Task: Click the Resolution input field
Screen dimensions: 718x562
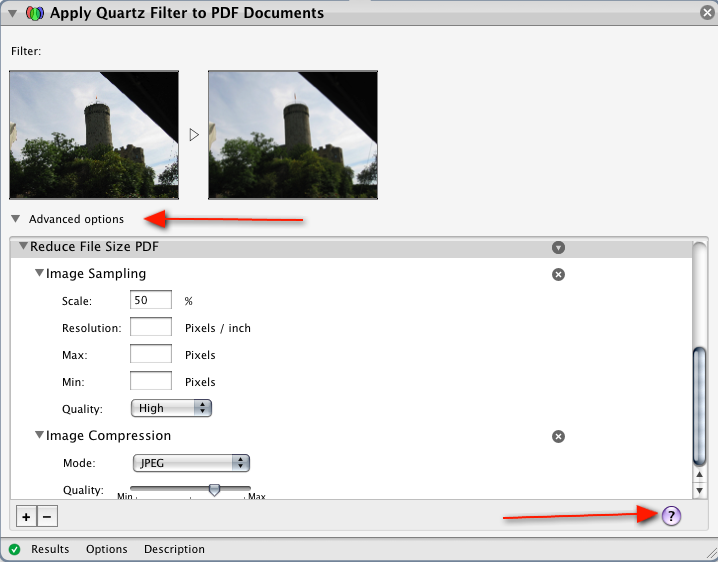Action: click(x=151, y=327)
